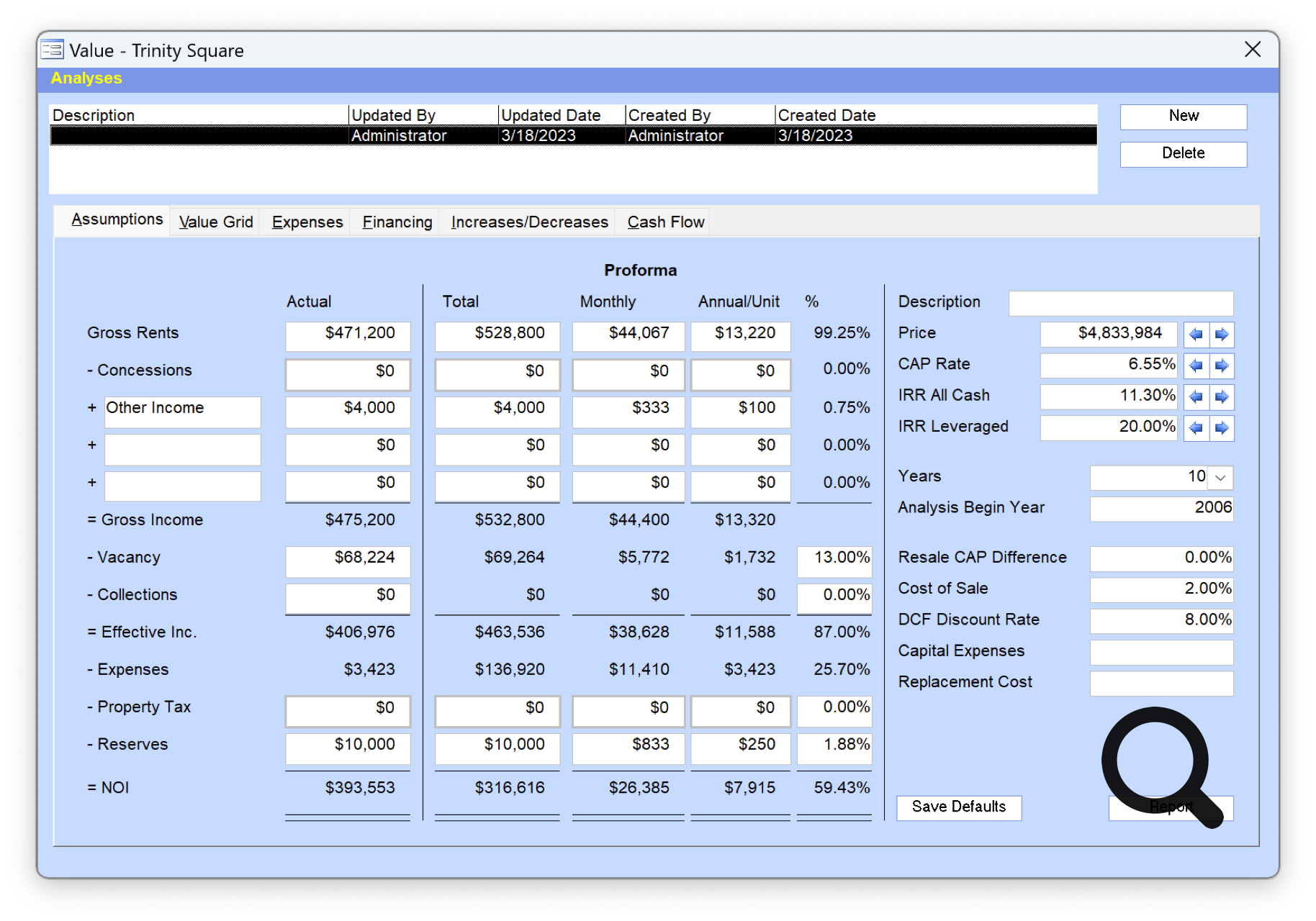Close the Value - Trinity Square window
Viewport: 1316px width, 921px height.
pyautogui.click(x=1253, y=49)
